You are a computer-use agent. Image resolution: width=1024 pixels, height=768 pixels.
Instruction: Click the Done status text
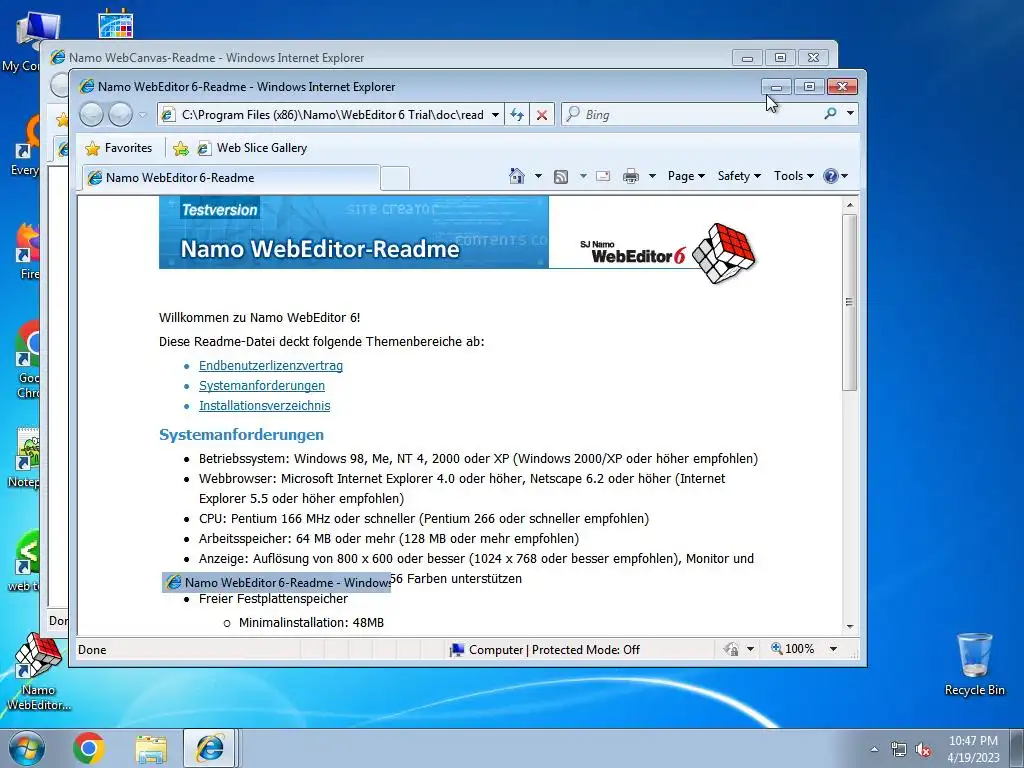tap(92, 650)
